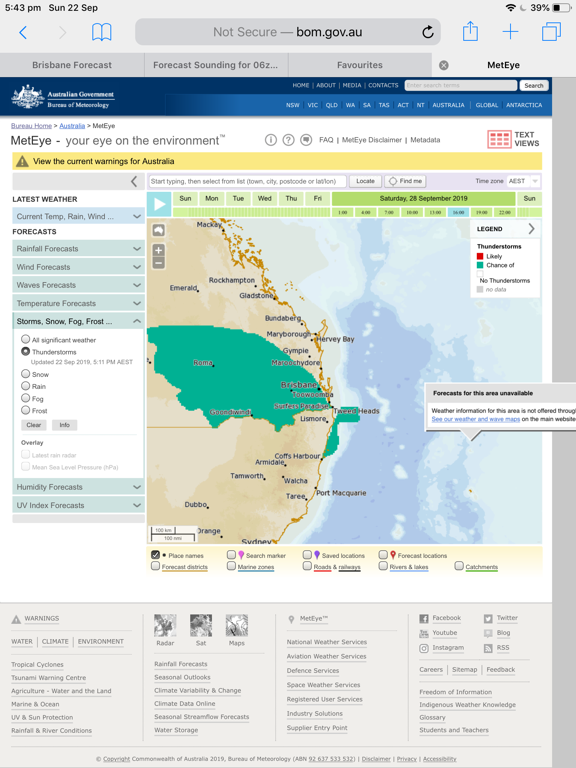The width and height of the screenshot is (576, 768).
Task: Enable Marine zones checkbox
Action: (232, 566)
